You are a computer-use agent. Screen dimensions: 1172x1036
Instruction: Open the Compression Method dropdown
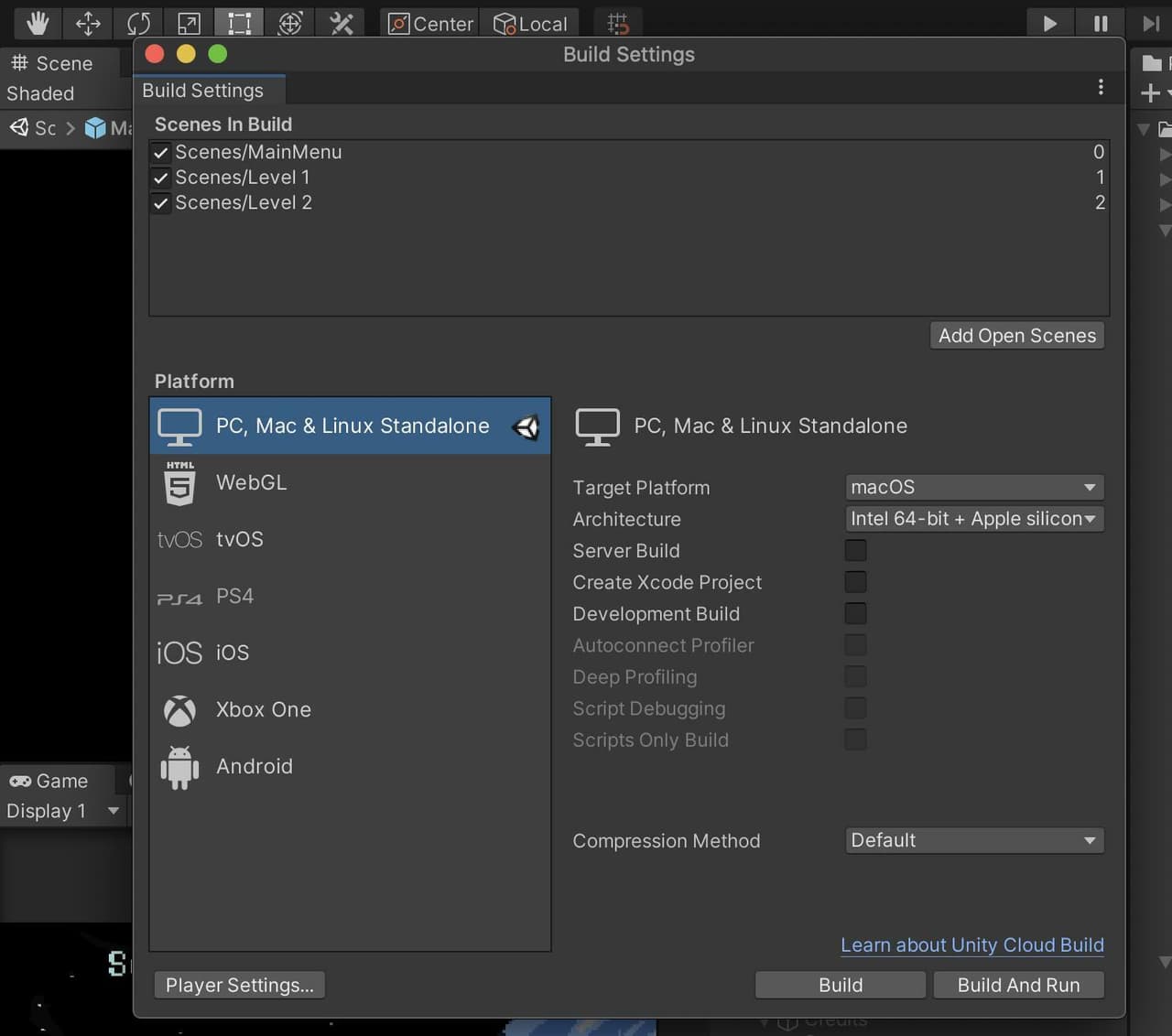click(x=974, y=840)
